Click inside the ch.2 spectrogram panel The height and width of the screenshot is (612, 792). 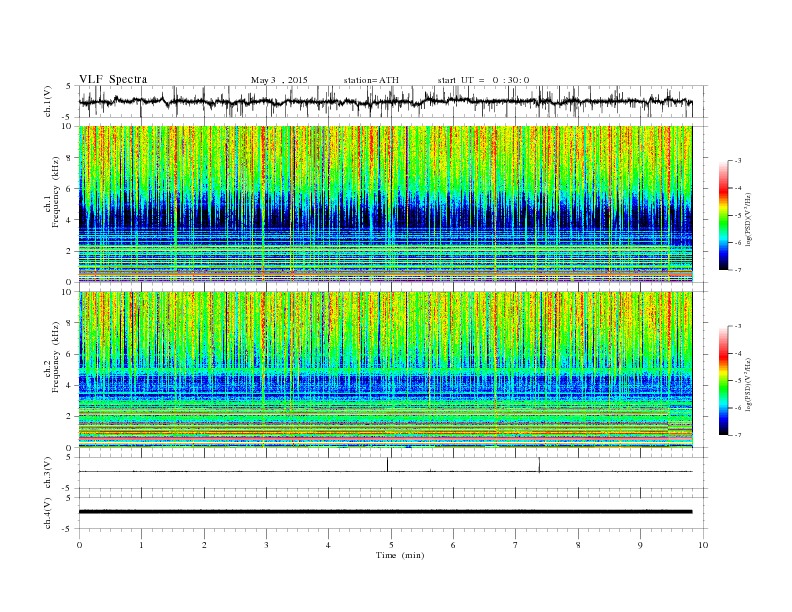pos(385,369)
